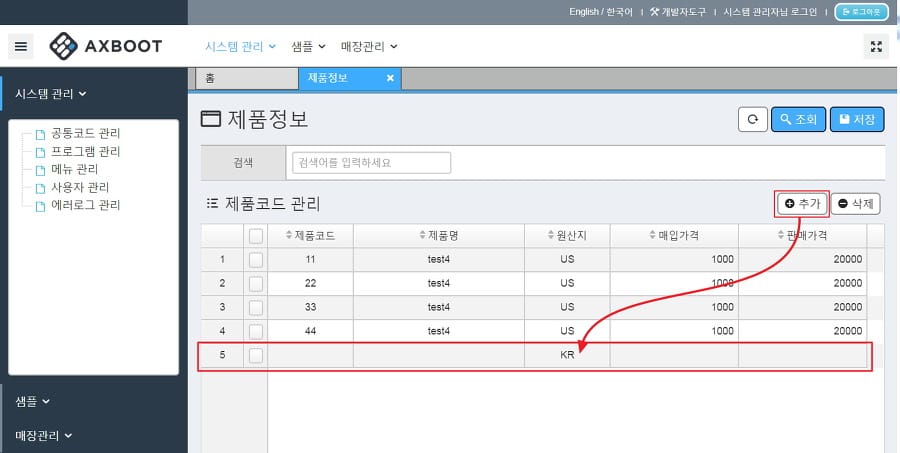900x453 pixels.
Task: Click the refresh button
Action: (752, 119)
